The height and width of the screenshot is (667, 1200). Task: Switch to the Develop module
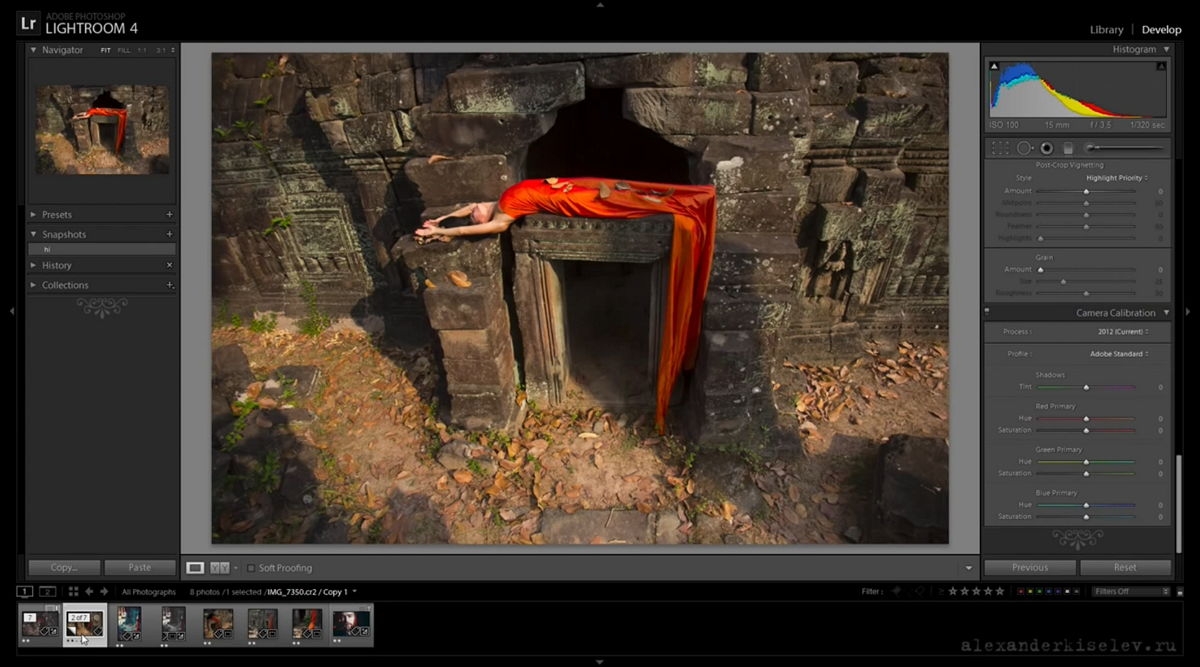click(x=1161, y=30)
